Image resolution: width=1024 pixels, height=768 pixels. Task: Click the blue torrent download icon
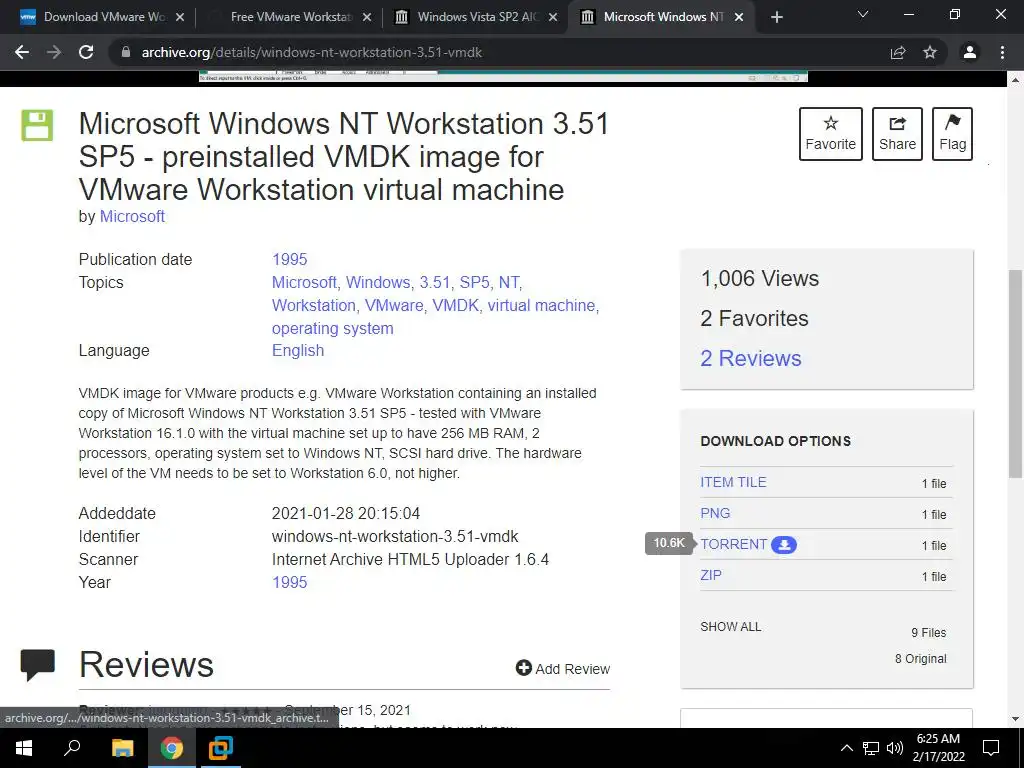784,545
